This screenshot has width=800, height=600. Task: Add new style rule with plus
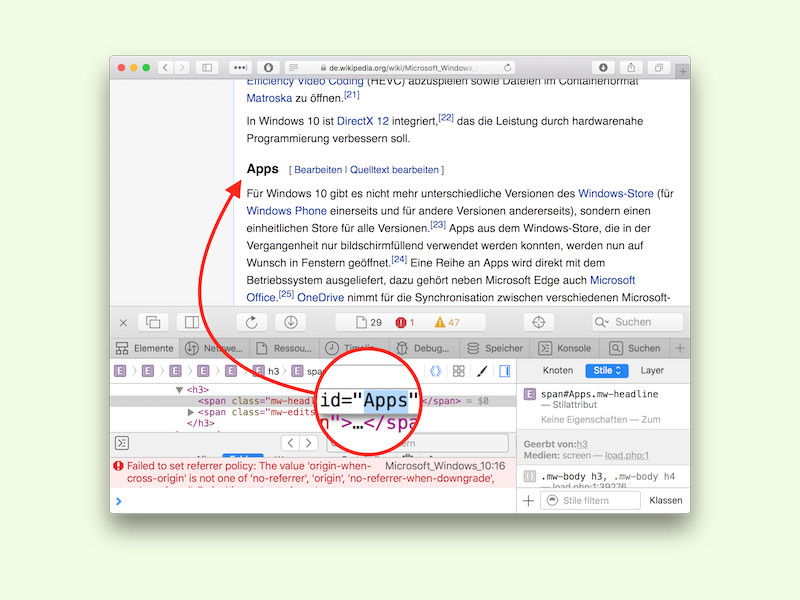529,501
